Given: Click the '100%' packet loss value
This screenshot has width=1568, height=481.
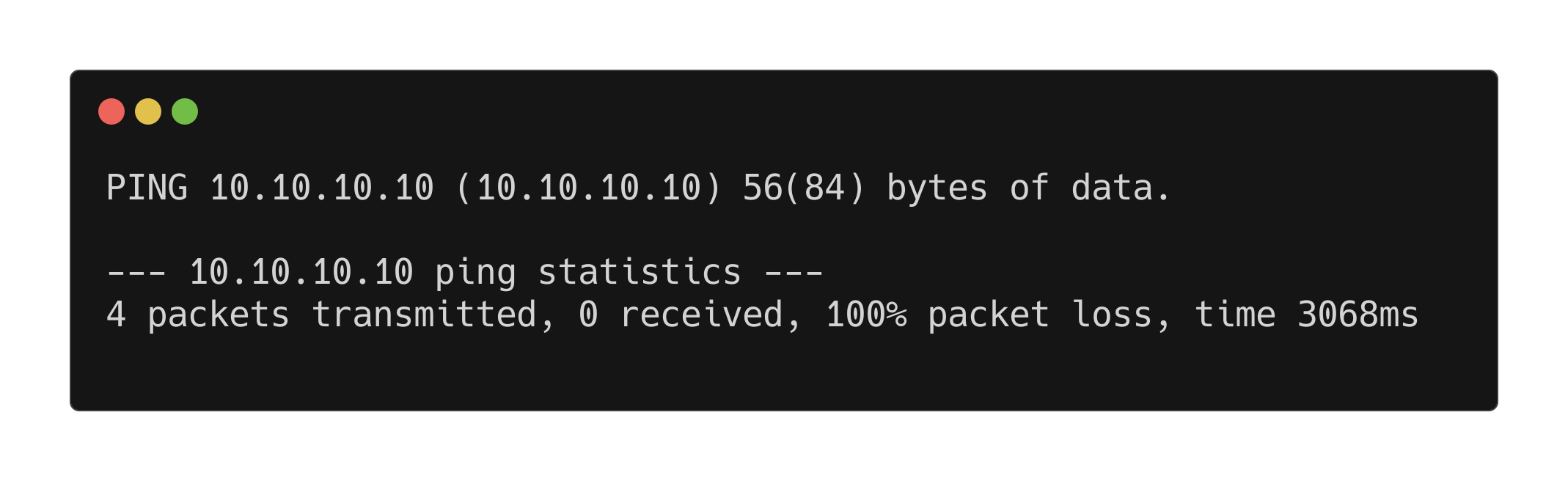Looking at the screenshot, I should click(865, 315).
